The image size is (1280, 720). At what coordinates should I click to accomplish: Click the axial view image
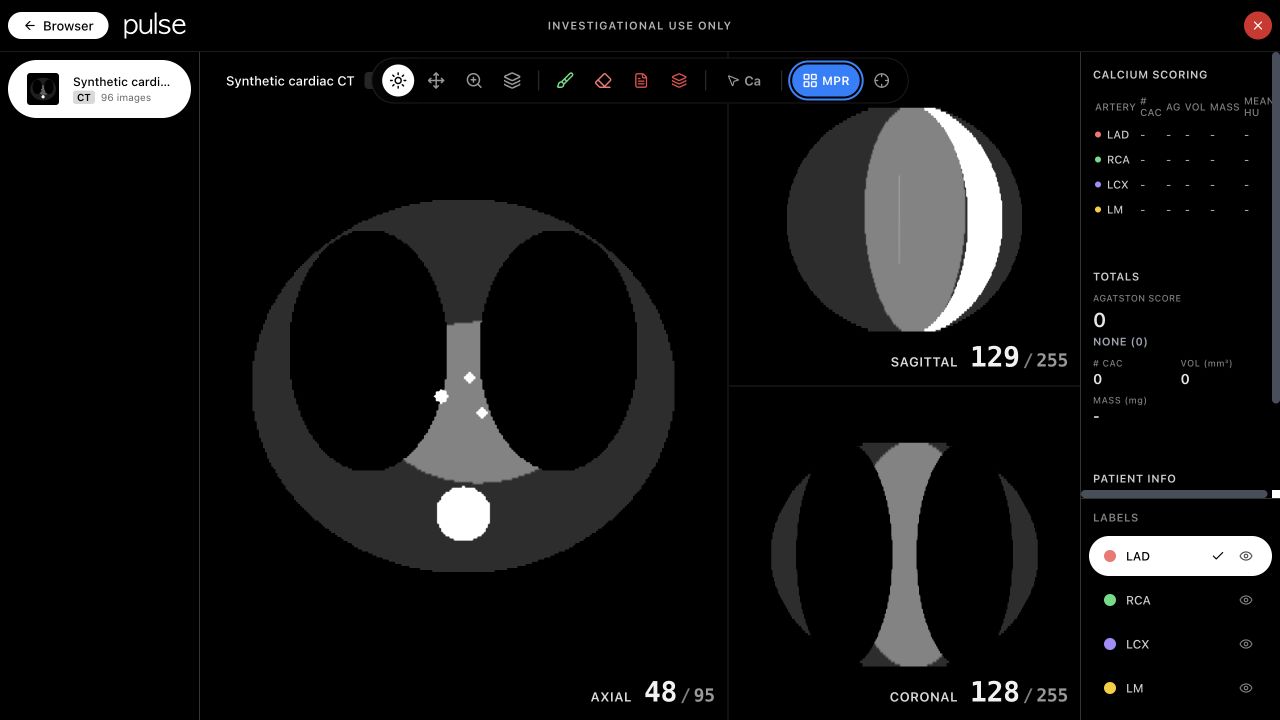463,386
